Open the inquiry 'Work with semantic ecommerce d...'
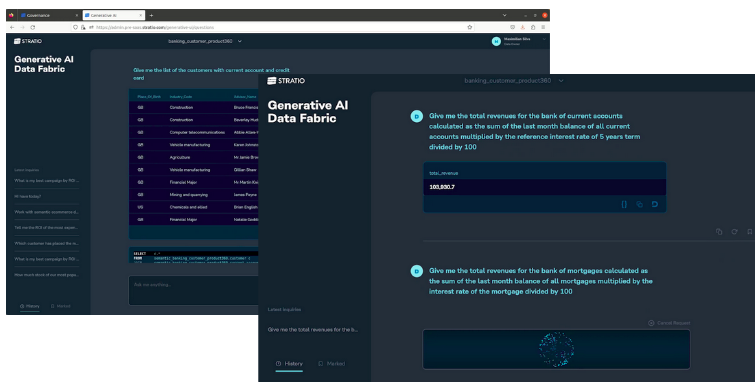The height and width of the screenshot is (384, 755). pyautogui.click(x=46, y=212)
